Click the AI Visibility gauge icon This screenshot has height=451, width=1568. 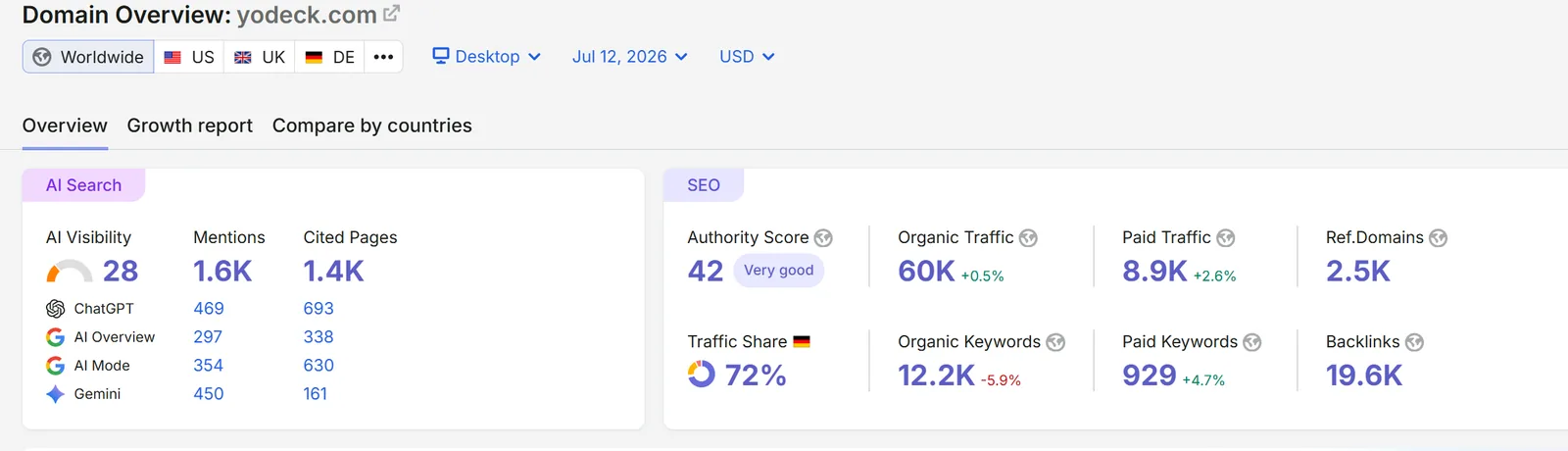tap(69, 272)
